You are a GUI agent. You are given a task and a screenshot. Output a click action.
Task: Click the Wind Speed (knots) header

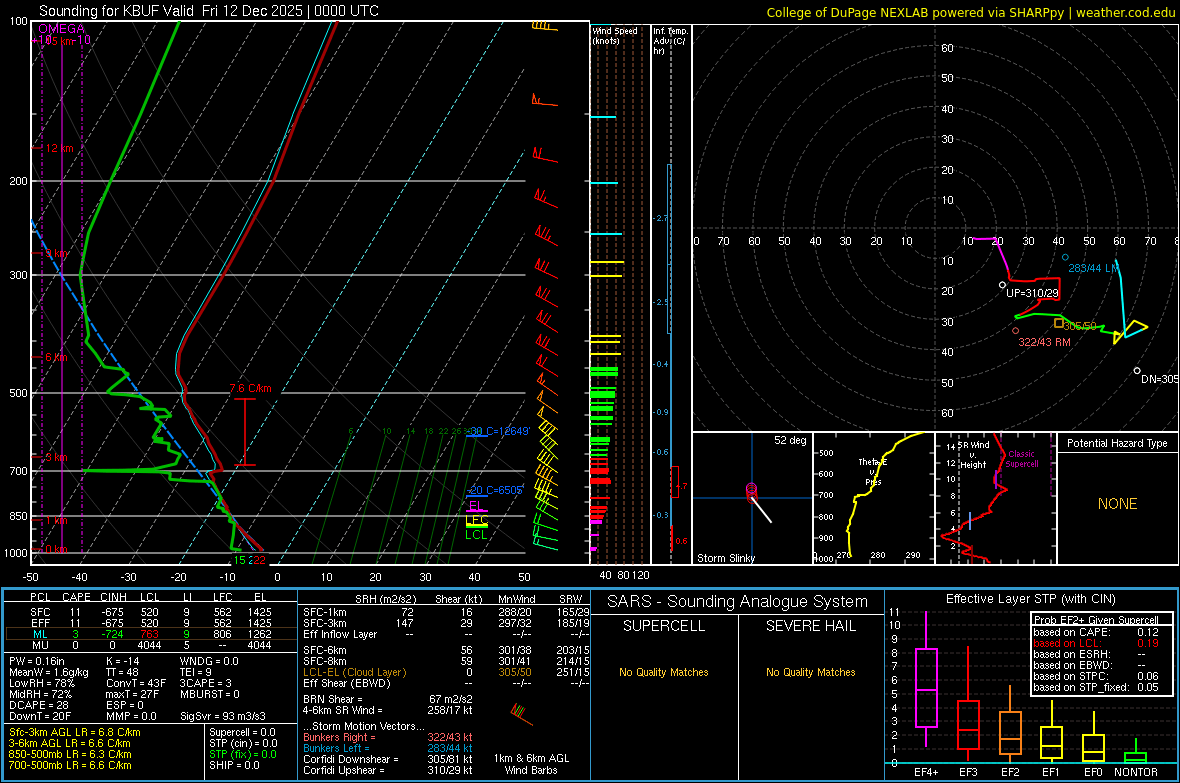[615, 35]
